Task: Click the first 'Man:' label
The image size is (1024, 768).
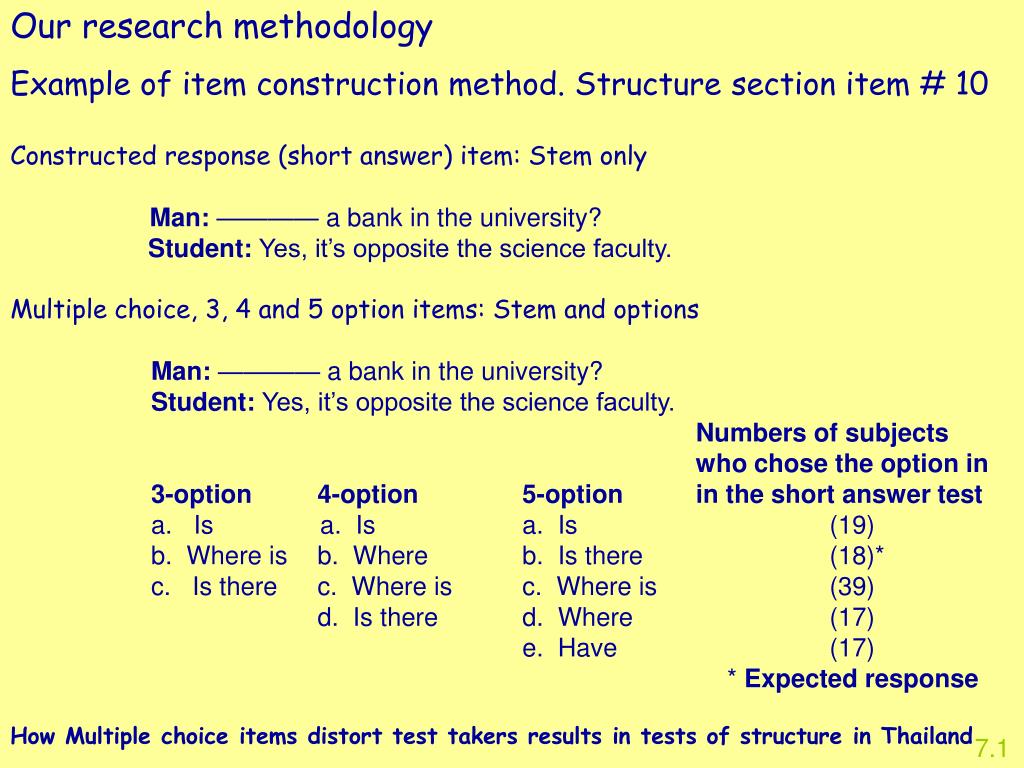Action: [x=180, y=217]
